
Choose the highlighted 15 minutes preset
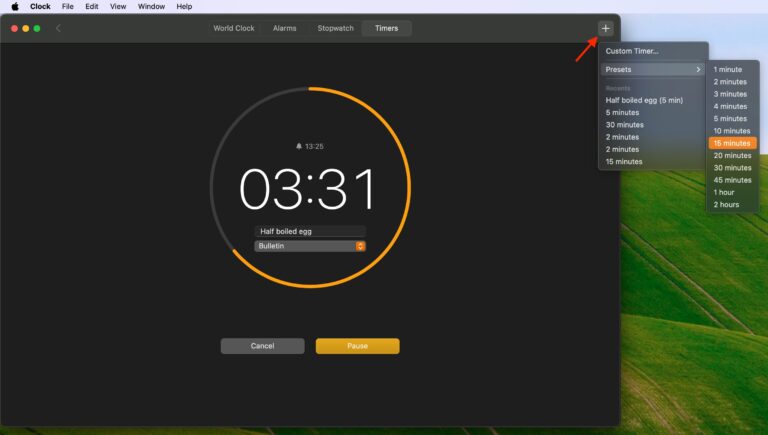coord(733,143)
